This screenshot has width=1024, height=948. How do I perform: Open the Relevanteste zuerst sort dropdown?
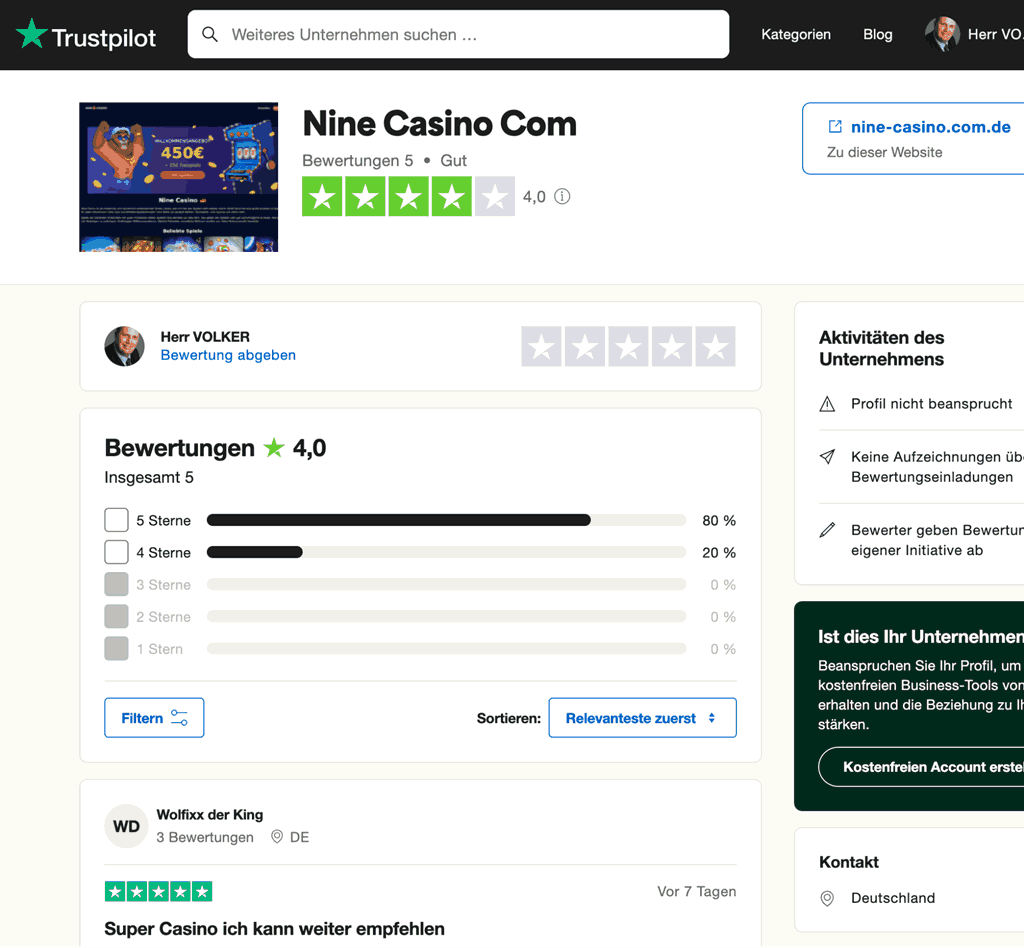[643, 718]
